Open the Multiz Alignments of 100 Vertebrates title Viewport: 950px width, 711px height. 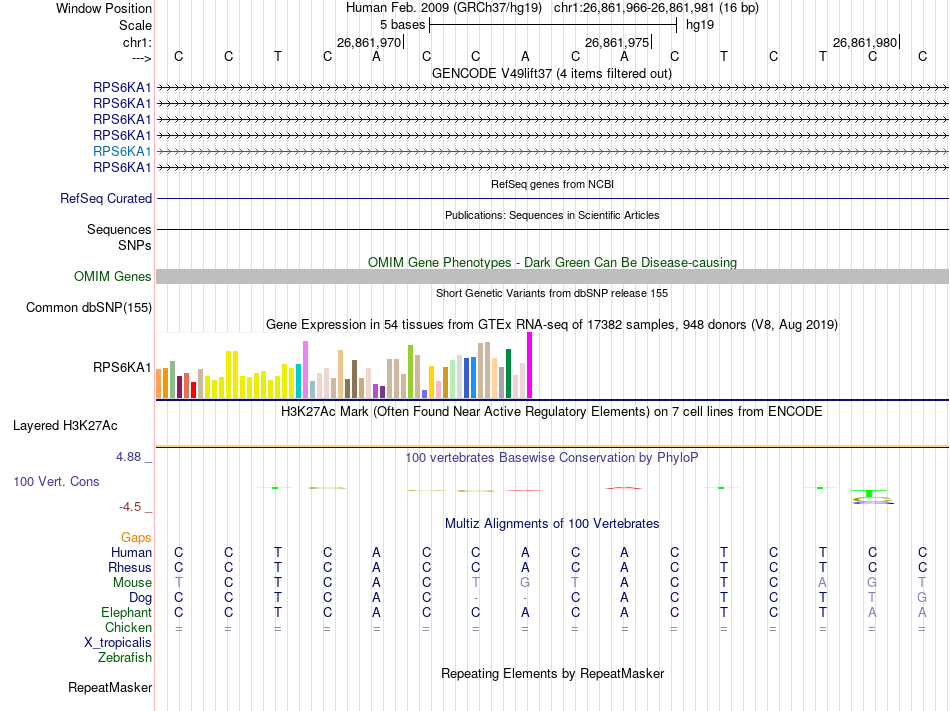[x=552, y=524]
